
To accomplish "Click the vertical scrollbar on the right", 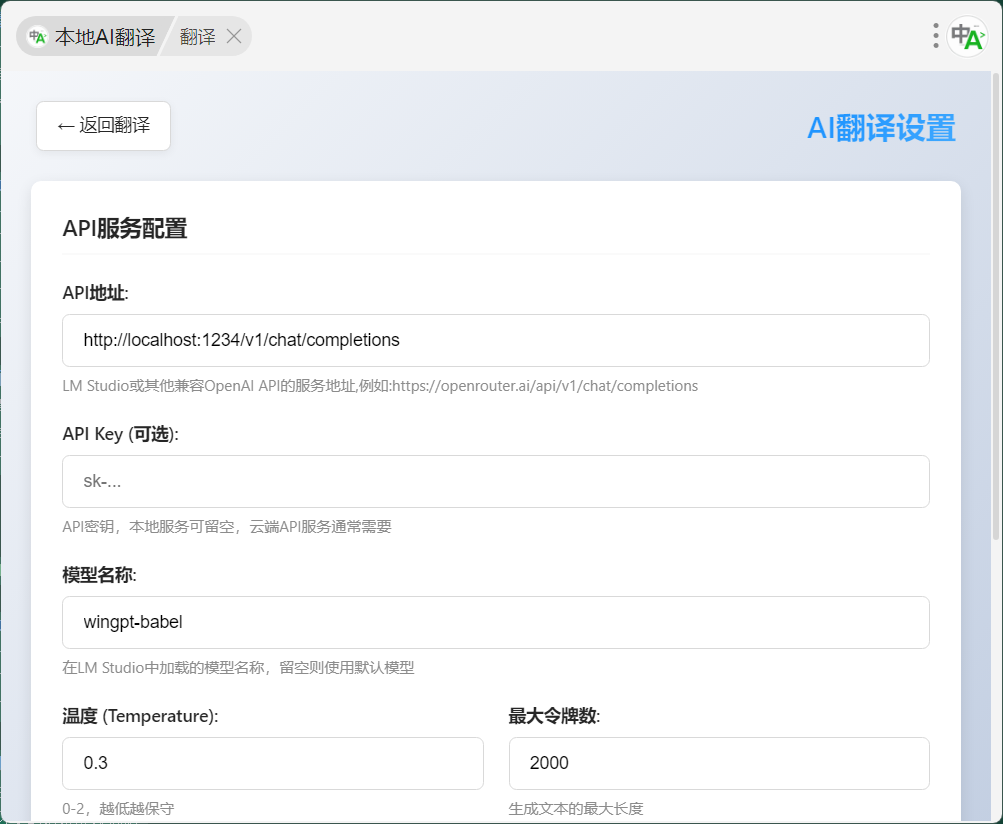I will pos(995,300).
